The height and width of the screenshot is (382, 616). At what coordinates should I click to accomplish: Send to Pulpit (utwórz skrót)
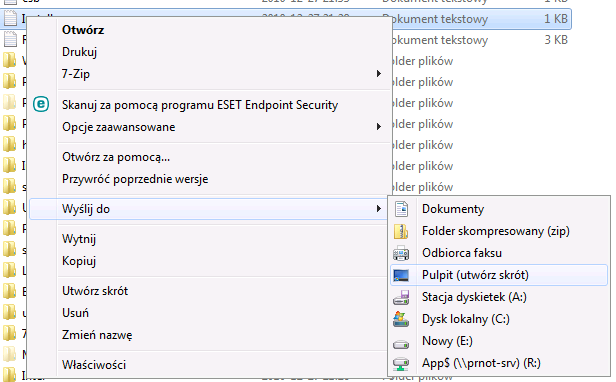pyautogui.click(x=499, y=275)
